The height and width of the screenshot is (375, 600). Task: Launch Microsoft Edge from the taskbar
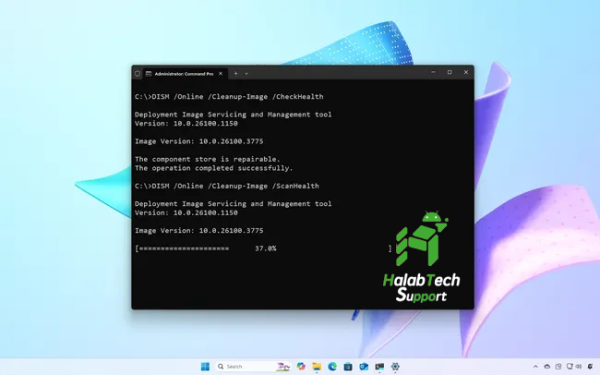tap(332, 367)
